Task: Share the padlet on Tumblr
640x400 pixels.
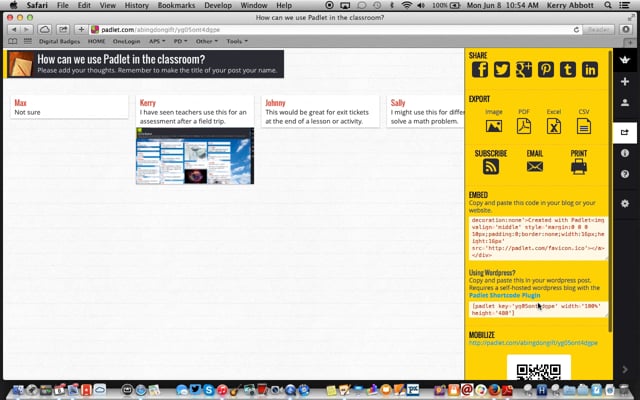Action: (x=568, y=69)
